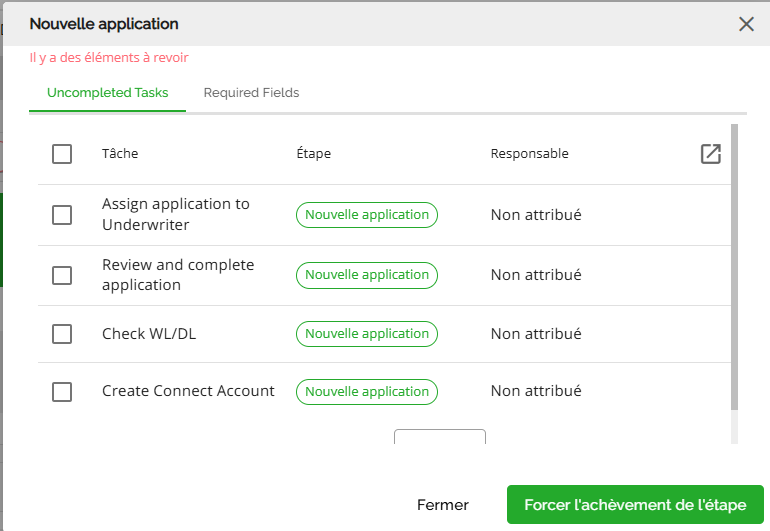Click the Responsable column header
The width and height of the screenshot is (770, 531).
point(529,154)
